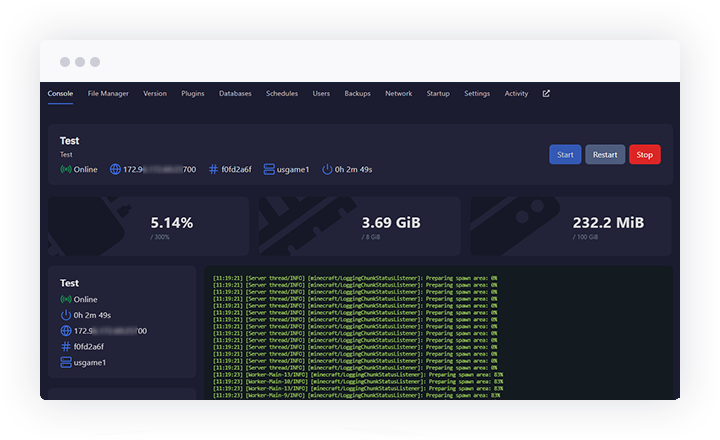Click the sidebar Online signal icon

pos(66,299)
